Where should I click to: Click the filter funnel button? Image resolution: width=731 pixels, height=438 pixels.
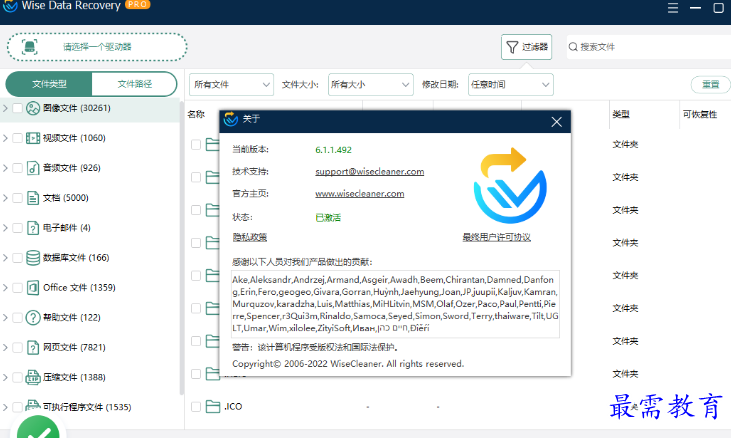(x=526, y=47)
